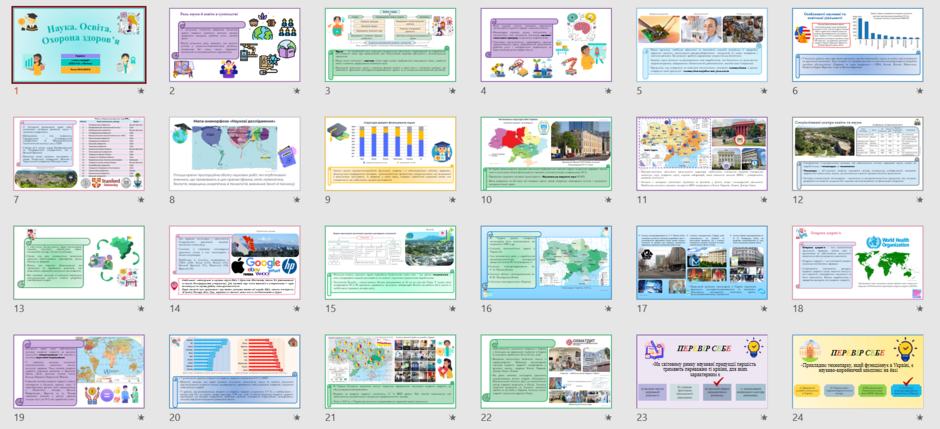
Task: Select slide 16 thumbnail
Action: pos(546,263)
